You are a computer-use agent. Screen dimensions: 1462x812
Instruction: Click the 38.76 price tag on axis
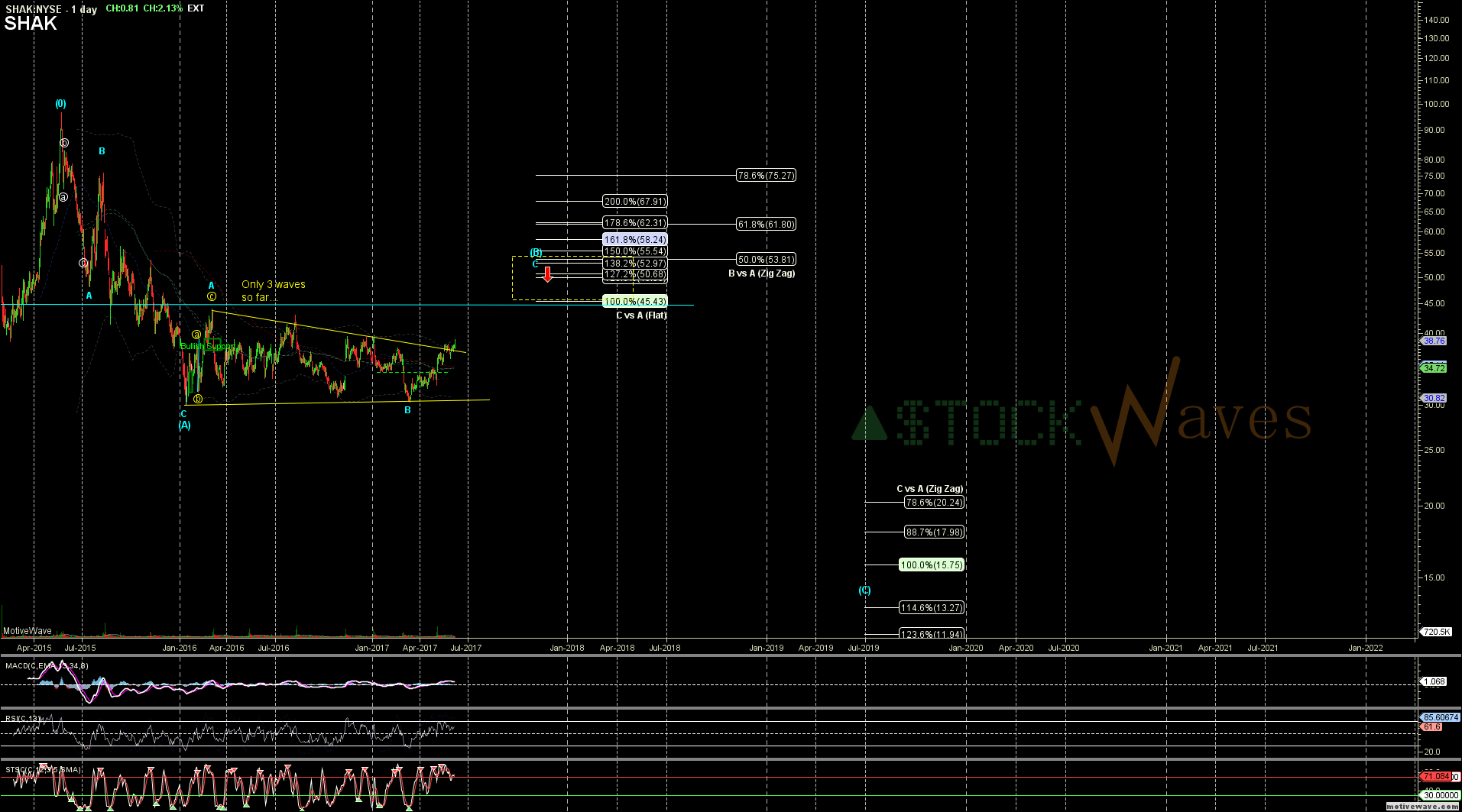tap(1434, 341)
